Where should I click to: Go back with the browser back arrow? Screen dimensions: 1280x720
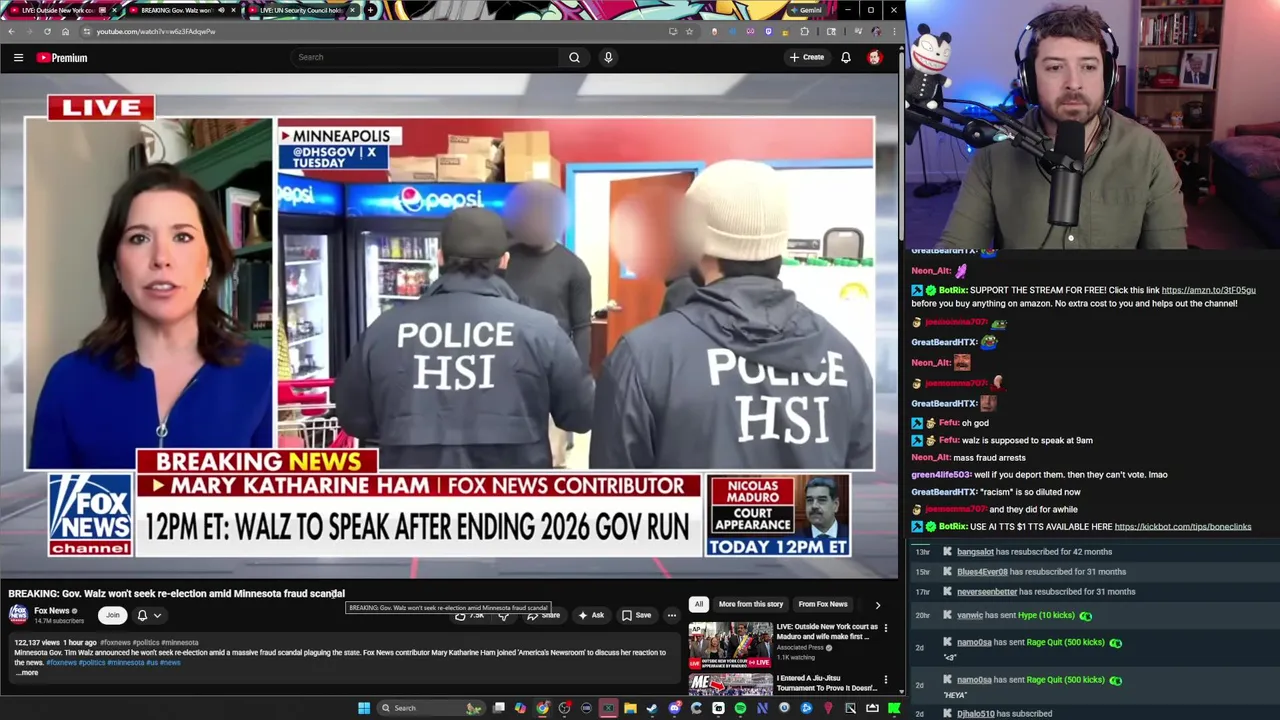pos(11,31)
